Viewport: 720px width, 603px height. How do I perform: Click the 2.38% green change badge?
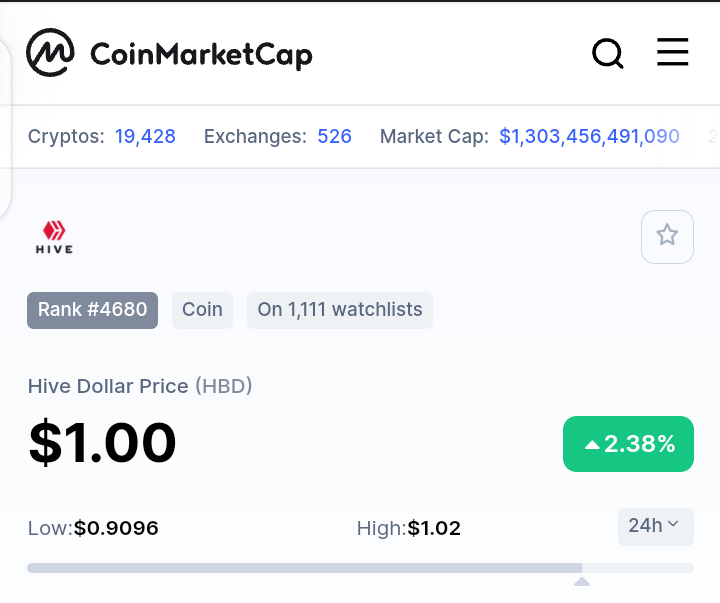click(x=628, y=444)
